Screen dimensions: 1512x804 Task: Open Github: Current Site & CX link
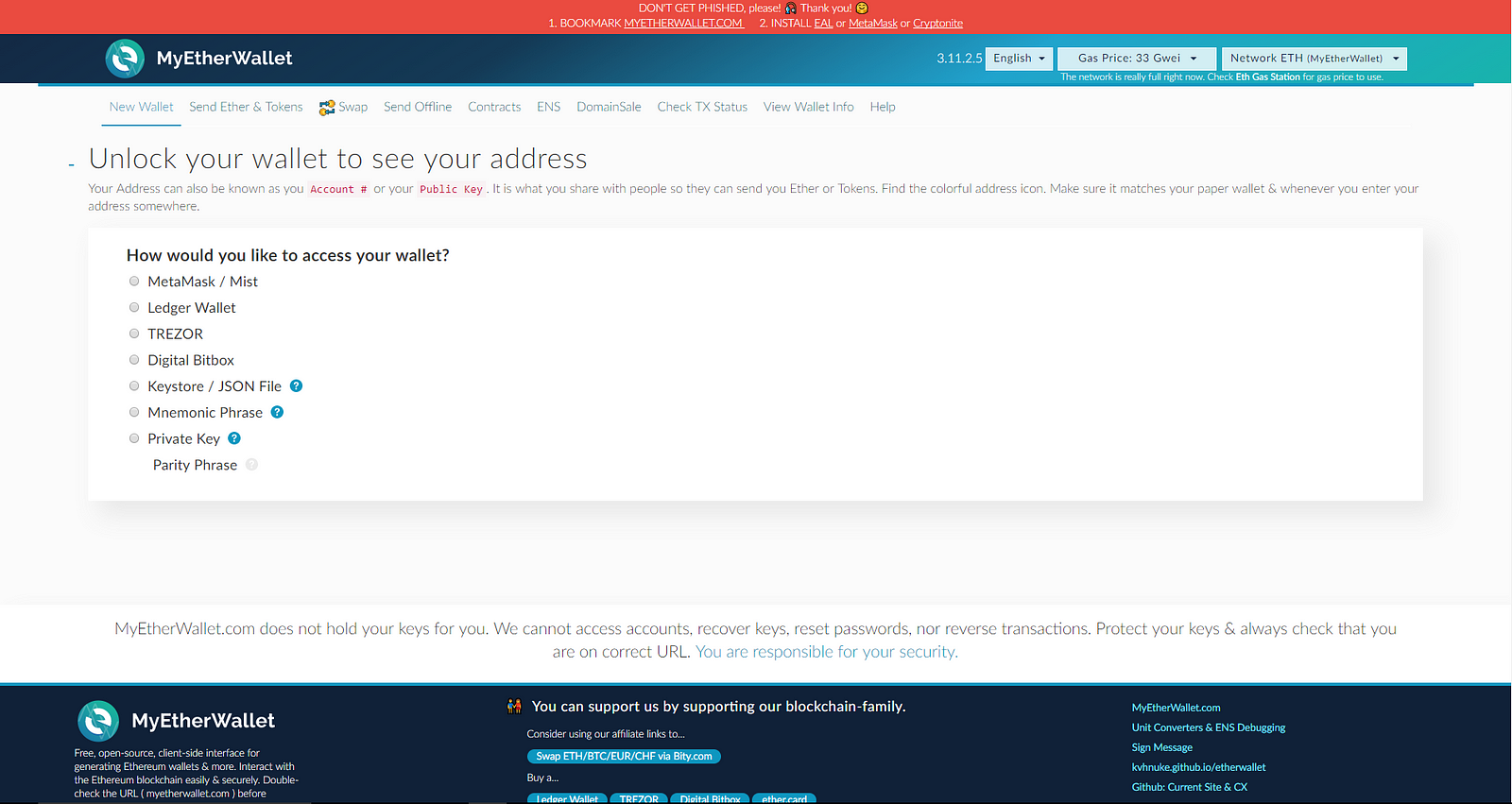tap(1190, 787)
